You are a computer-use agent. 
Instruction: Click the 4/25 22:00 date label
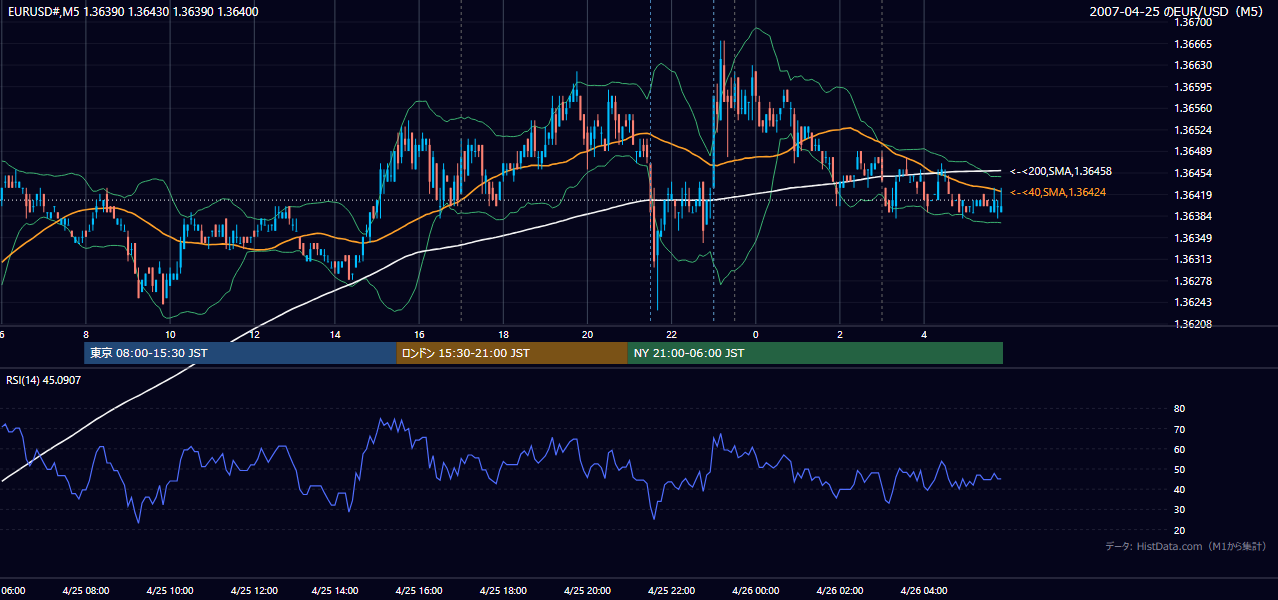[x=670, y=590]
